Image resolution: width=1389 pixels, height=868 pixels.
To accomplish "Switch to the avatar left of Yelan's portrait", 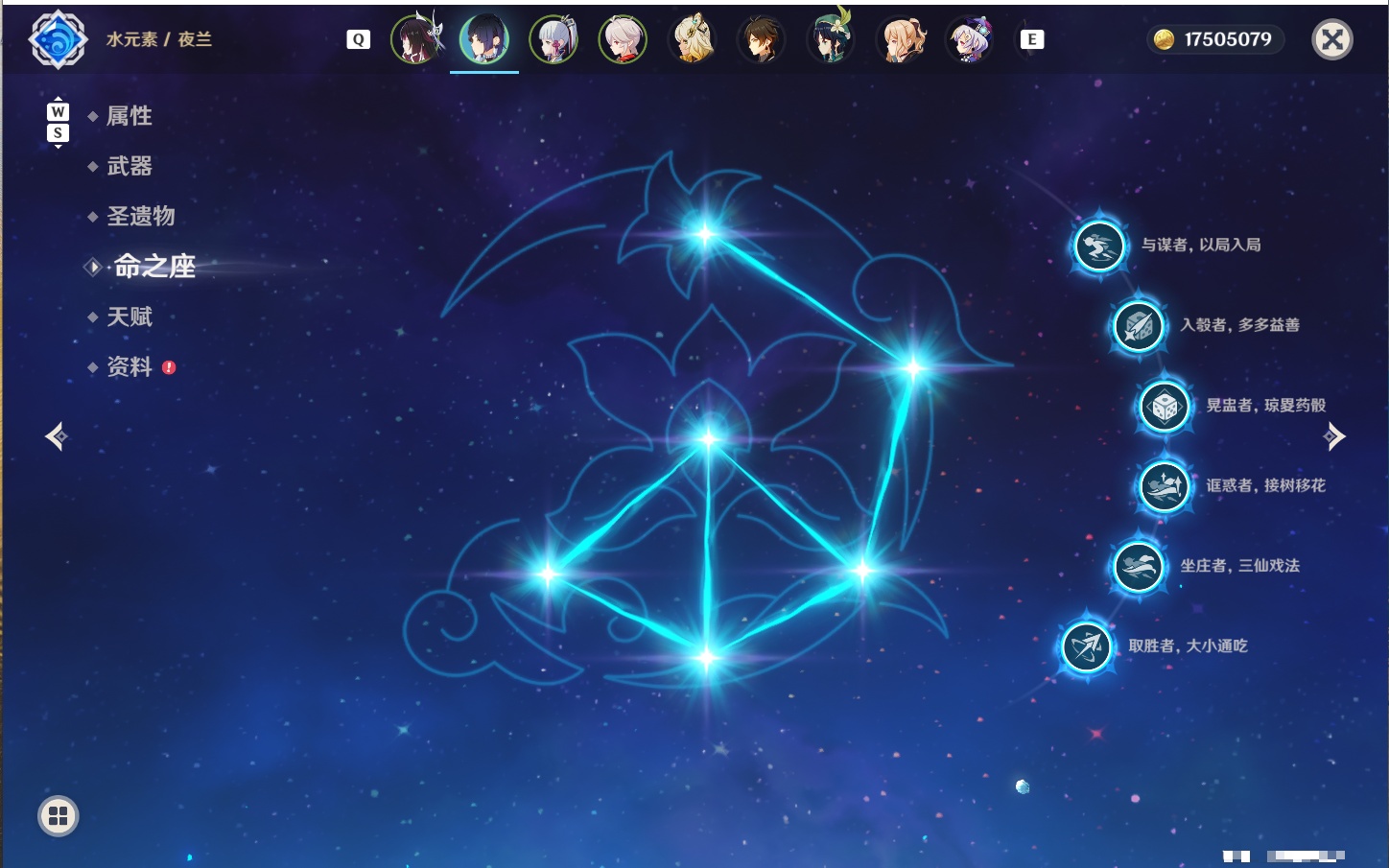I will (415, 39).
